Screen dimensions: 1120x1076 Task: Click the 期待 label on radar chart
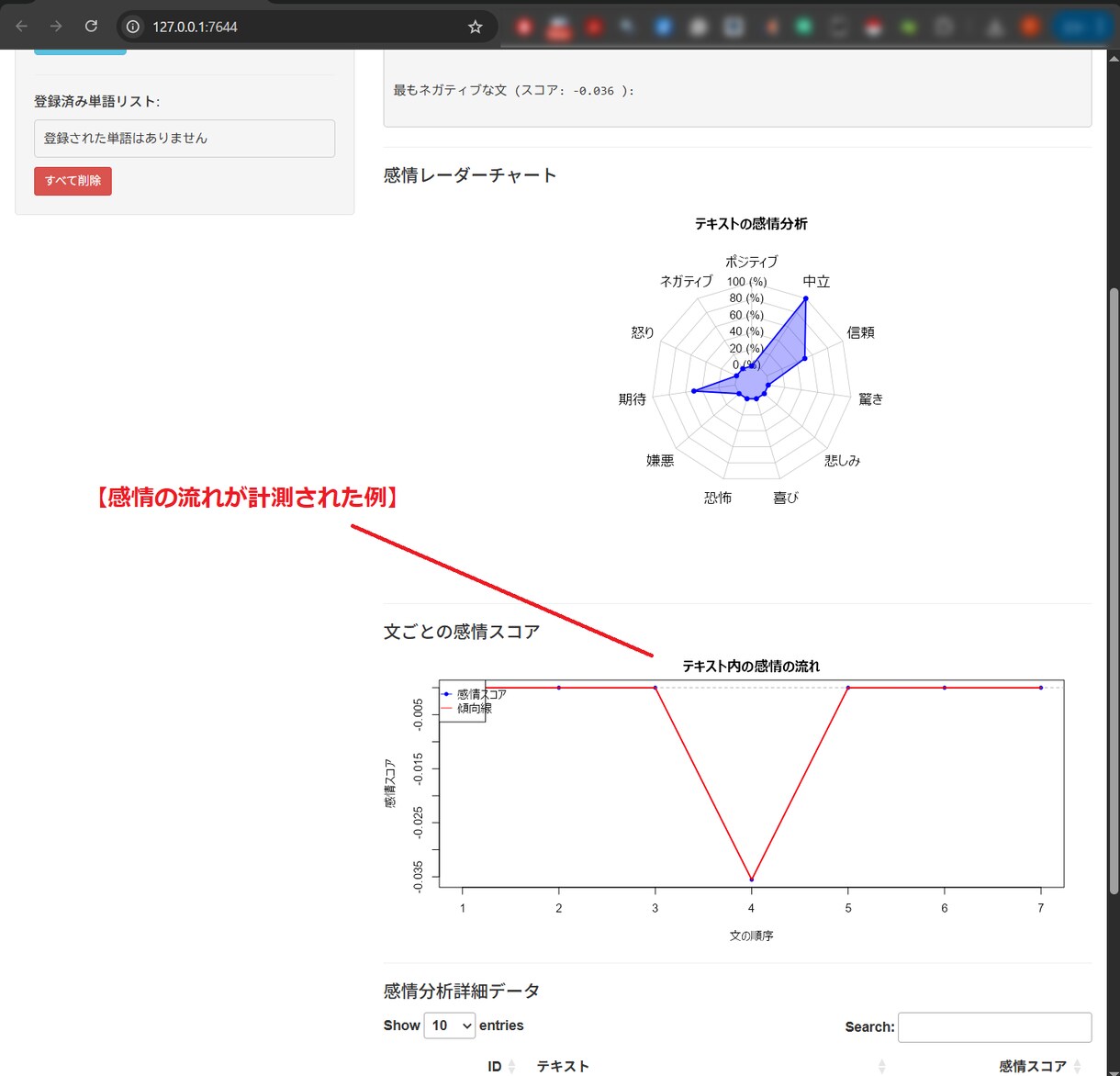(x=633, y=399)
